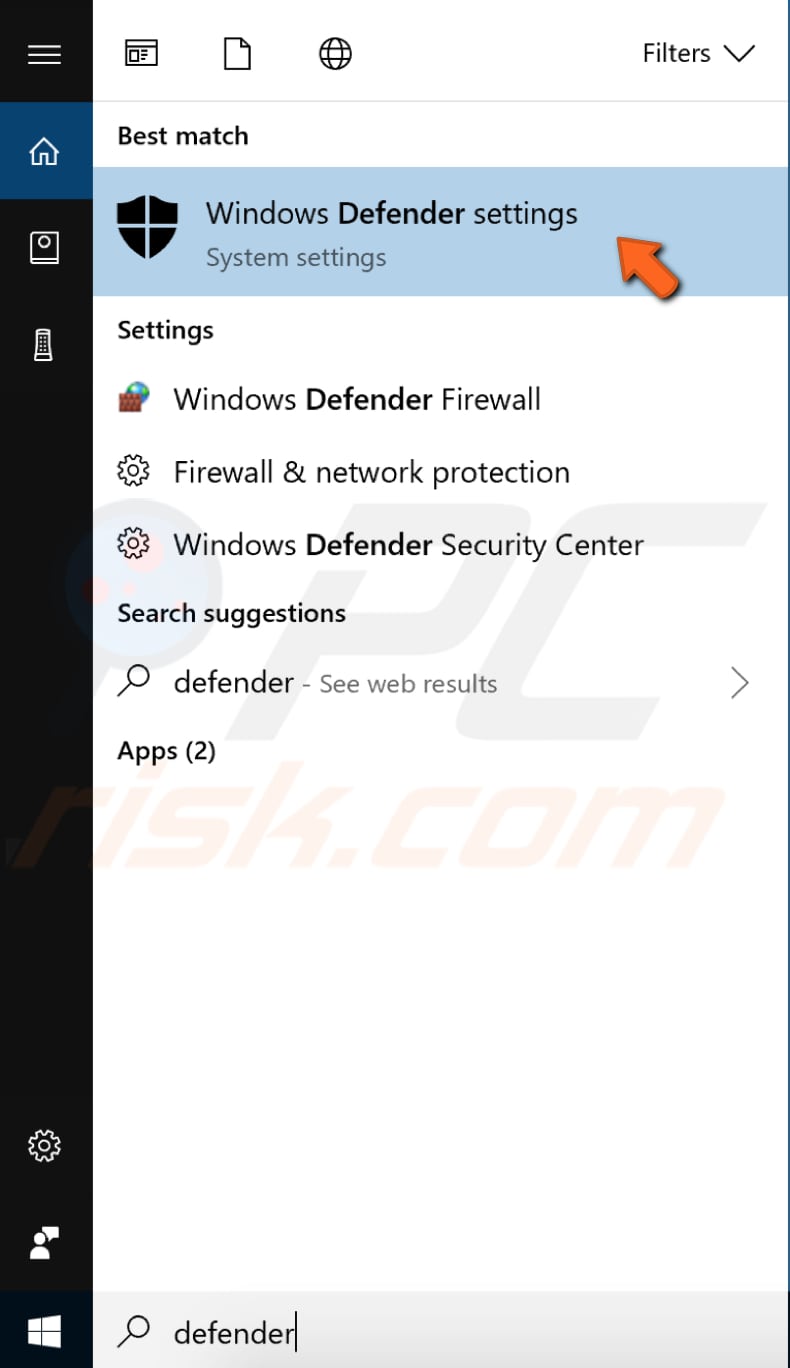This screenshot has width=790, height=1368.
Task: Select the Windows Defender settings best match
Action: pos(390,231)
